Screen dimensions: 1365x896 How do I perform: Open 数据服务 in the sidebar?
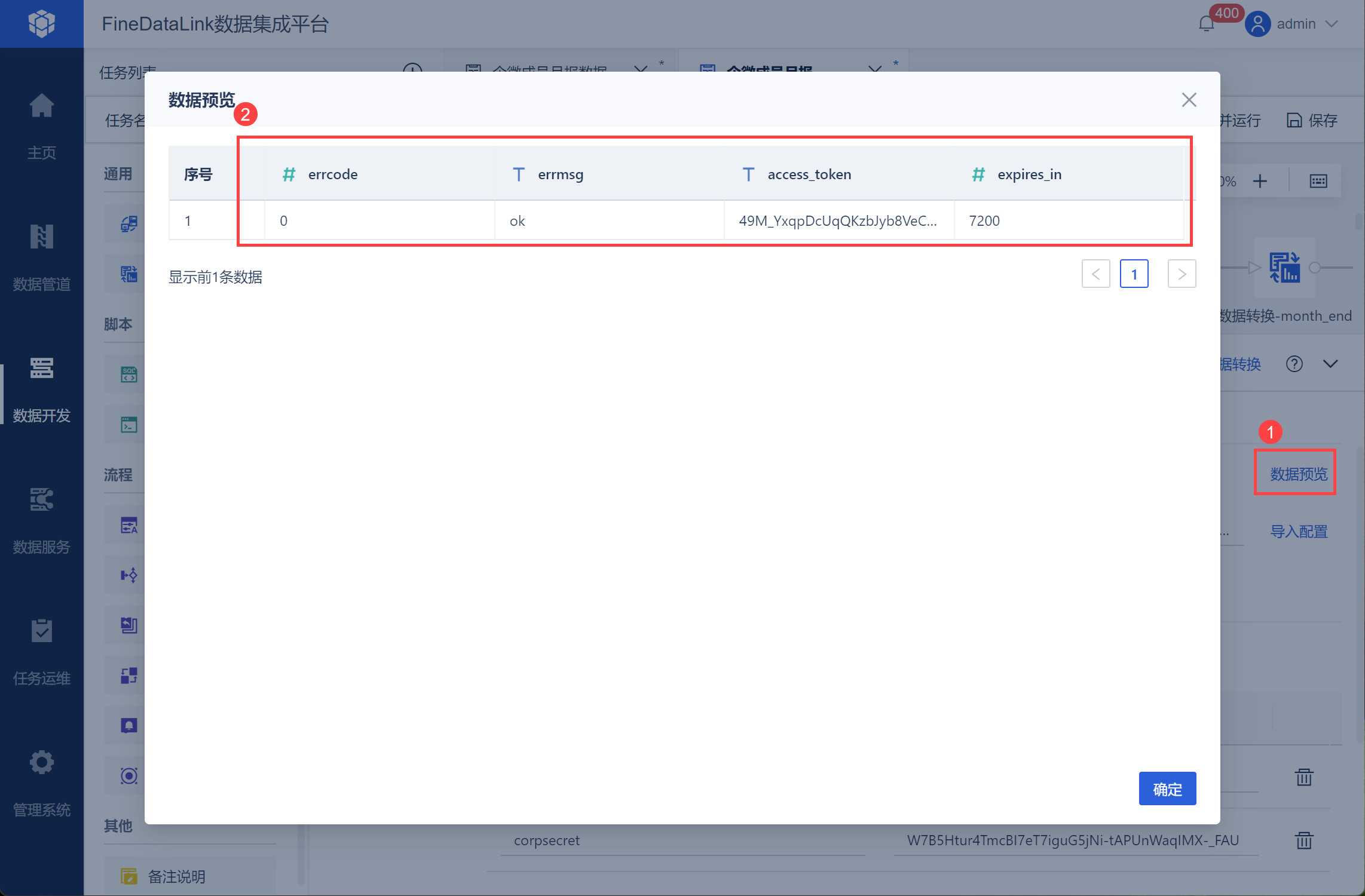coord(41,500)
